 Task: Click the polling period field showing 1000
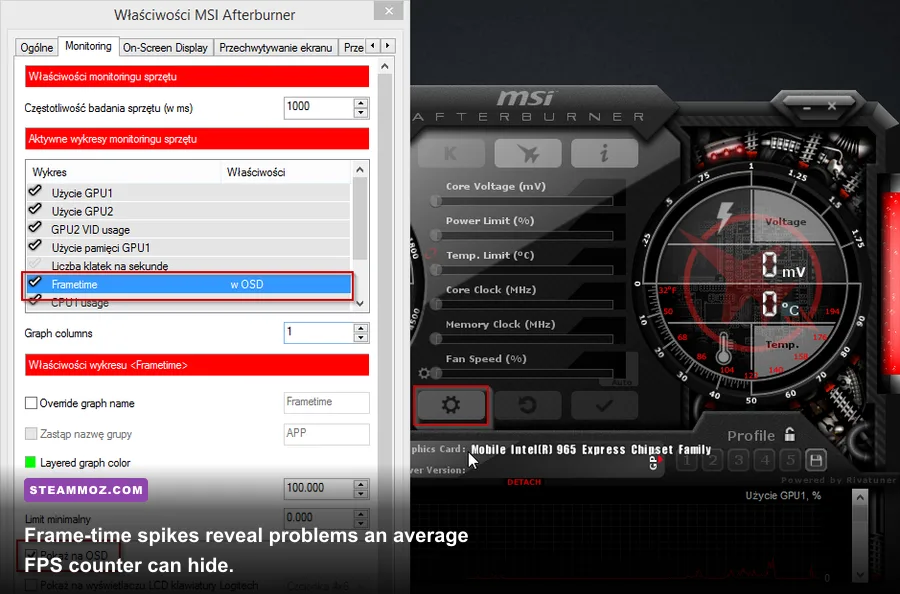click(x=319, y=108)
